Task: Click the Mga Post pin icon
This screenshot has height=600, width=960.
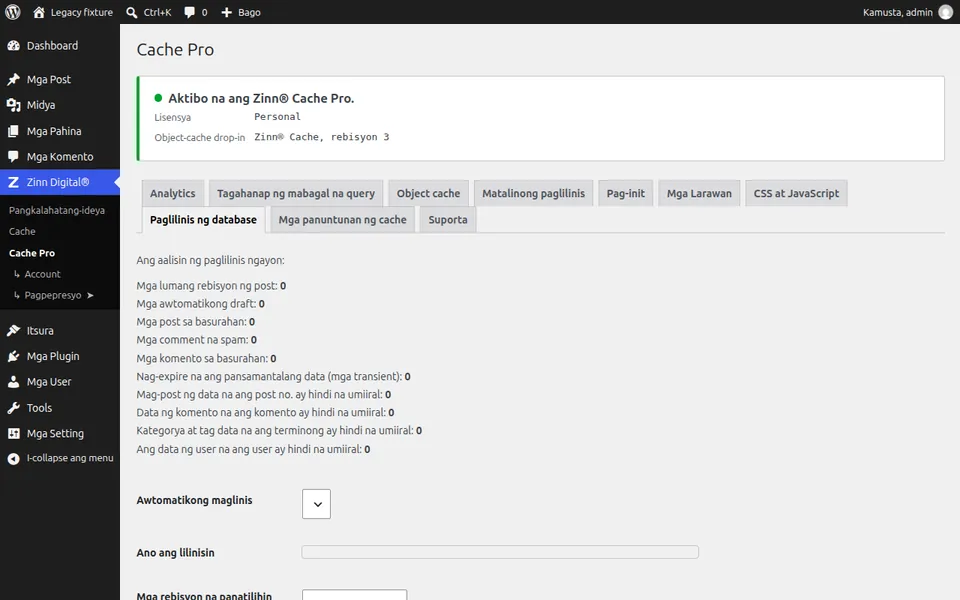Action: [x=13, y=80]
